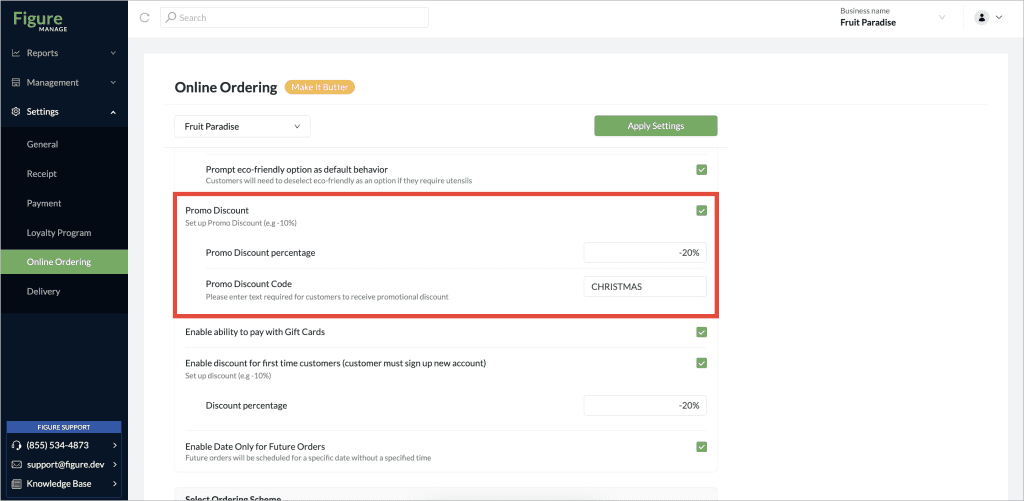Click the Apply Settings button
The width and height of the screenshot is (1024, 501).
[x=656, y=126]
